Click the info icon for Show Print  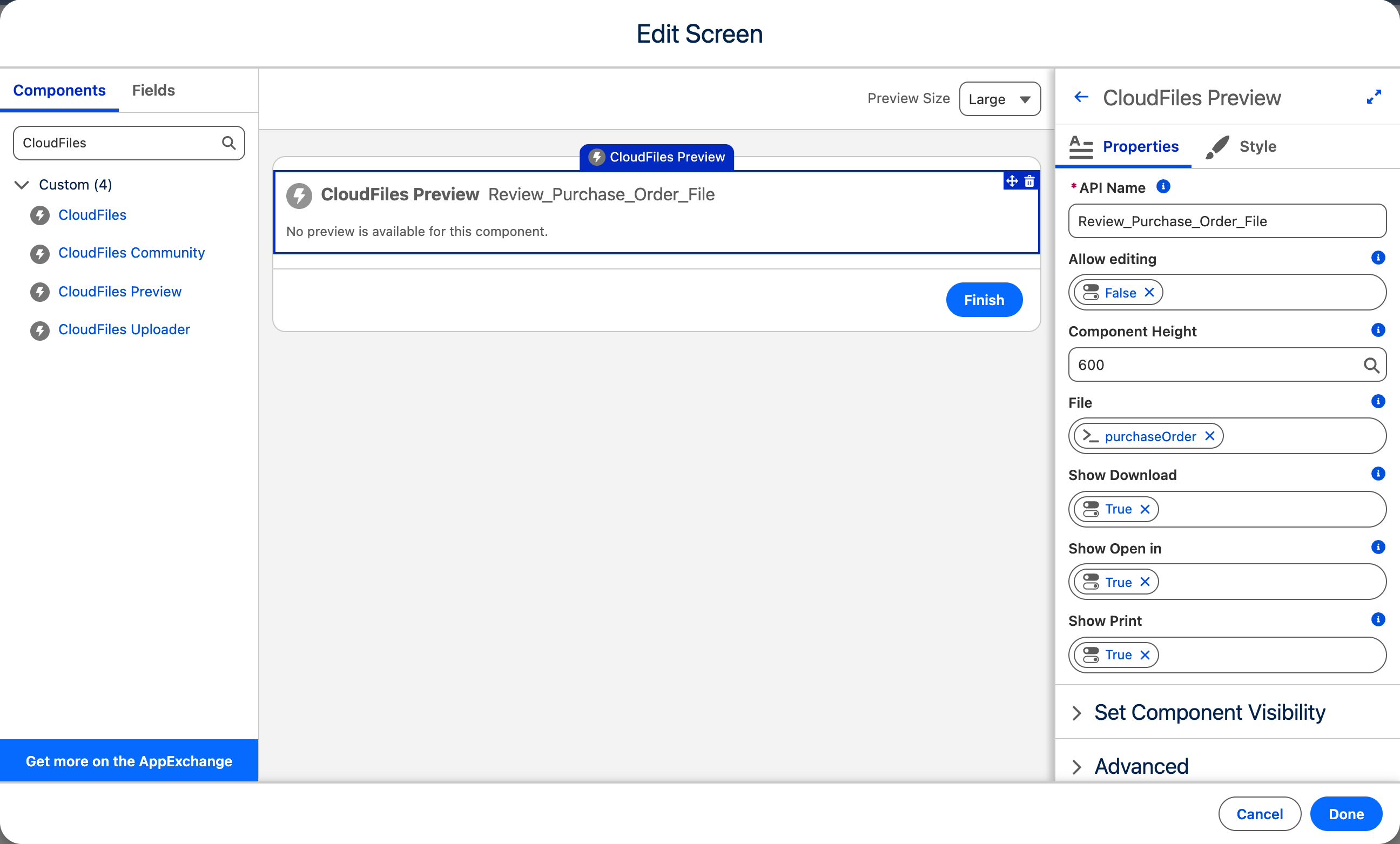point(1378,619)
